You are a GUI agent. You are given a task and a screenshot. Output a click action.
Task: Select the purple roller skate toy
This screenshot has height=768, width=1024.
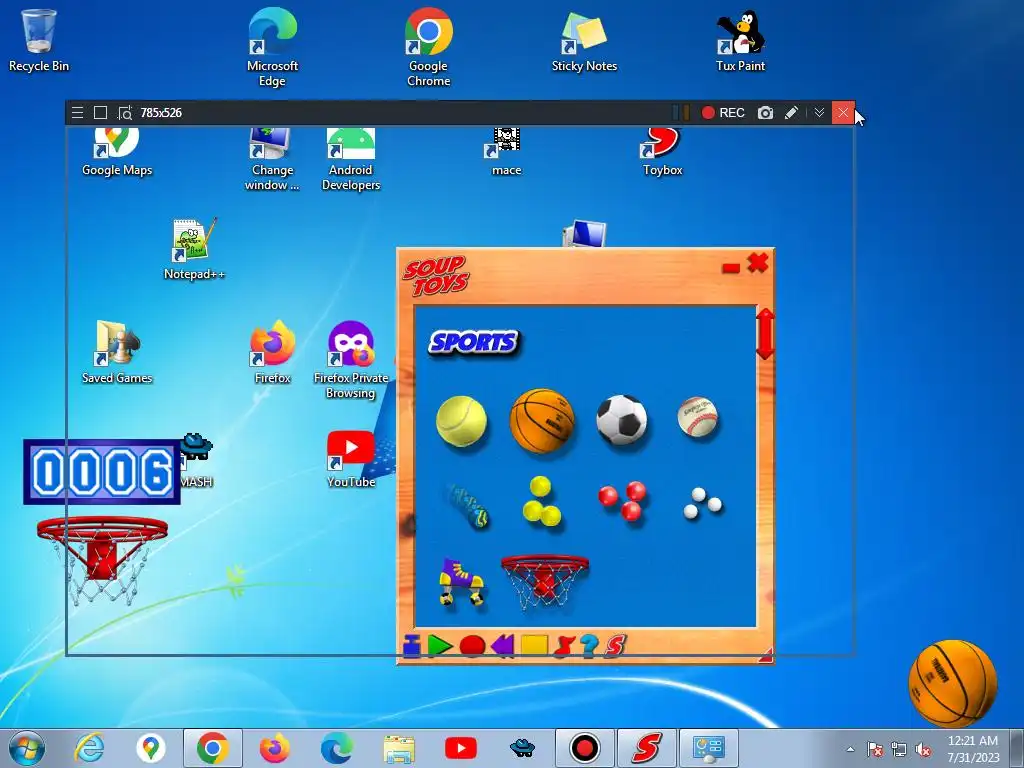(x=461, y=581)
